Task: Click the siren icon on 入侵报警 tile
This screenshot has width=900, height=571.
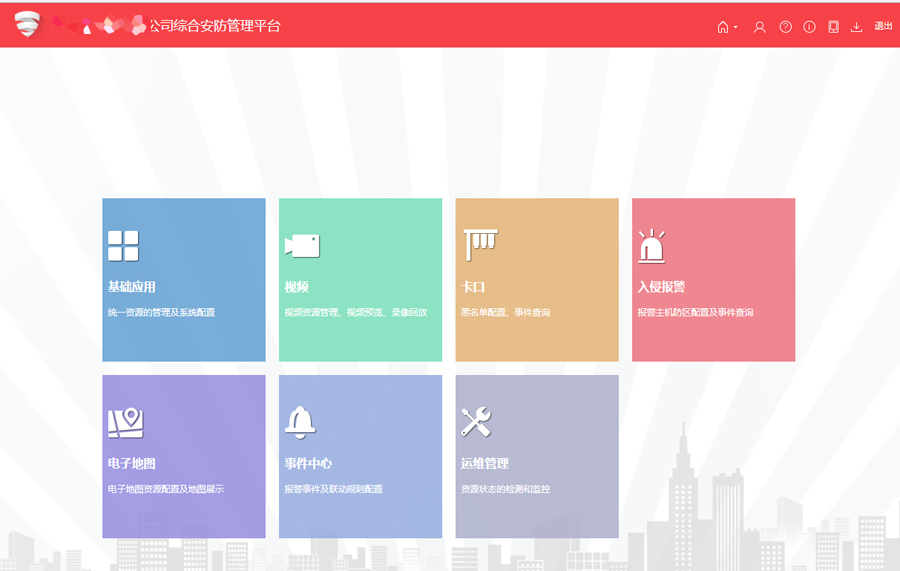Action: click(651, 247)
